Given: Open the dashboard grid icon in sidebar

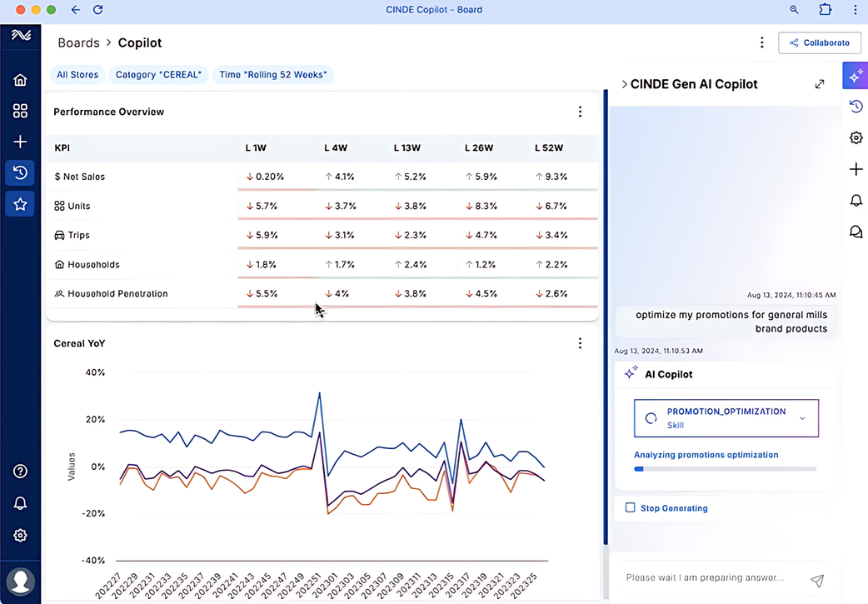Looking at the screenshot, I should point(20,111).
